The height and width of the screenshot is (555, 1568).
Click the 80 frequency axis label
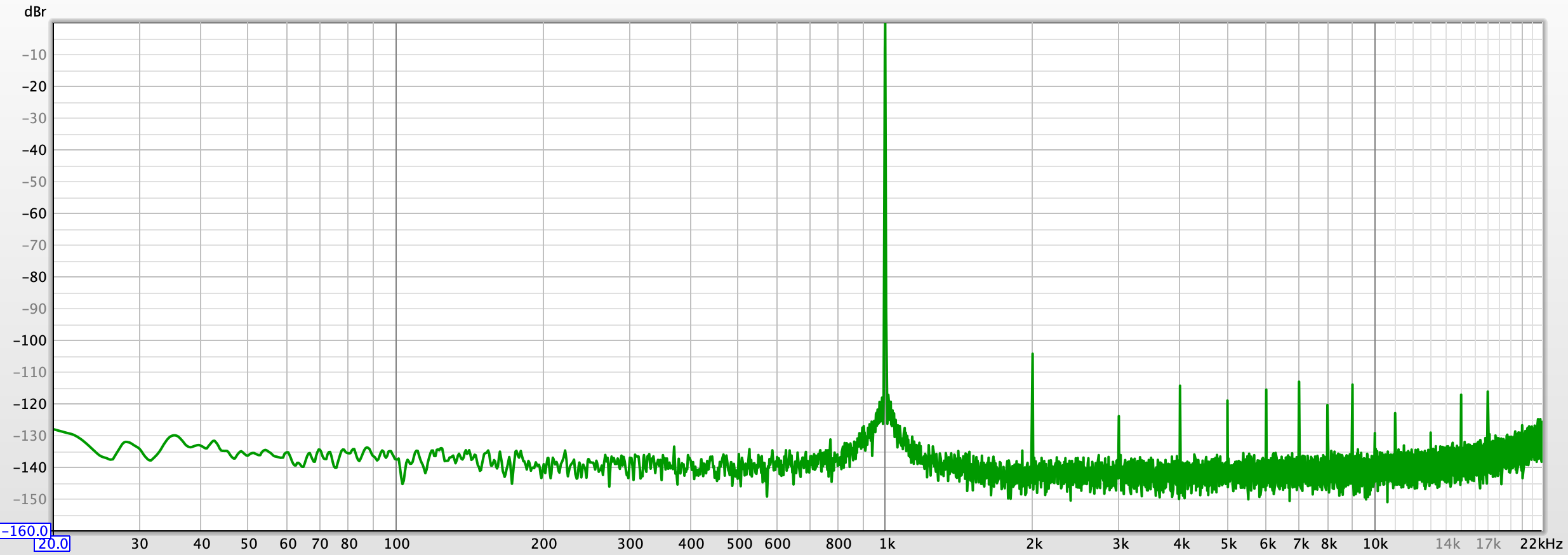click(x=349, y=544)
